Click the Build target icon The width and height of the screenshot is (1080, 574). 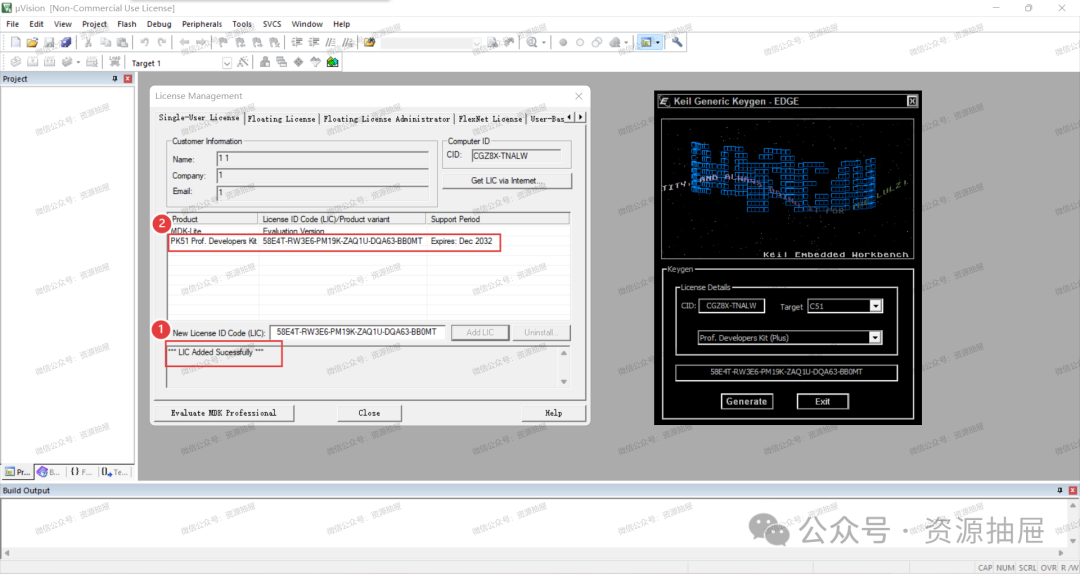coord(32,62)
